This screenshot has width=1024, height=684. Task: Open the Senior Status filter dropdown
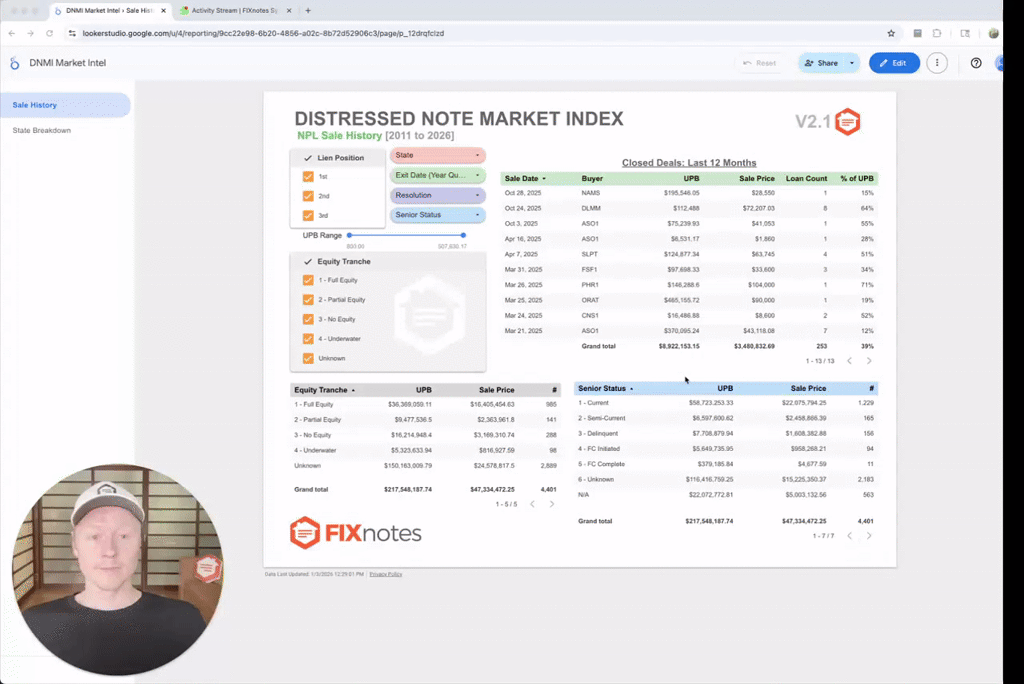[x=438, y=215]
